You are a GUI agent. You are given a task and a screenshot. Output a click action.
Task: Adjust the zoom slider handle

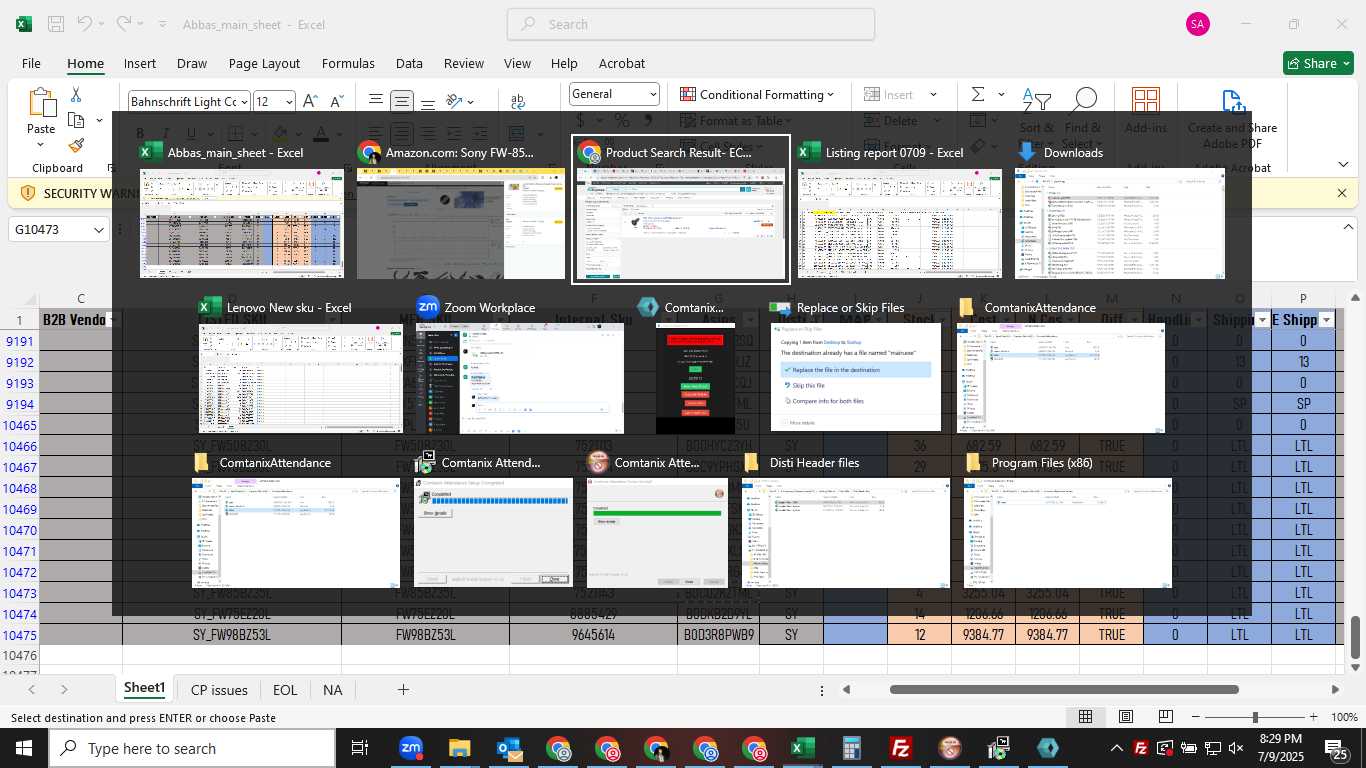[1254, 717]
